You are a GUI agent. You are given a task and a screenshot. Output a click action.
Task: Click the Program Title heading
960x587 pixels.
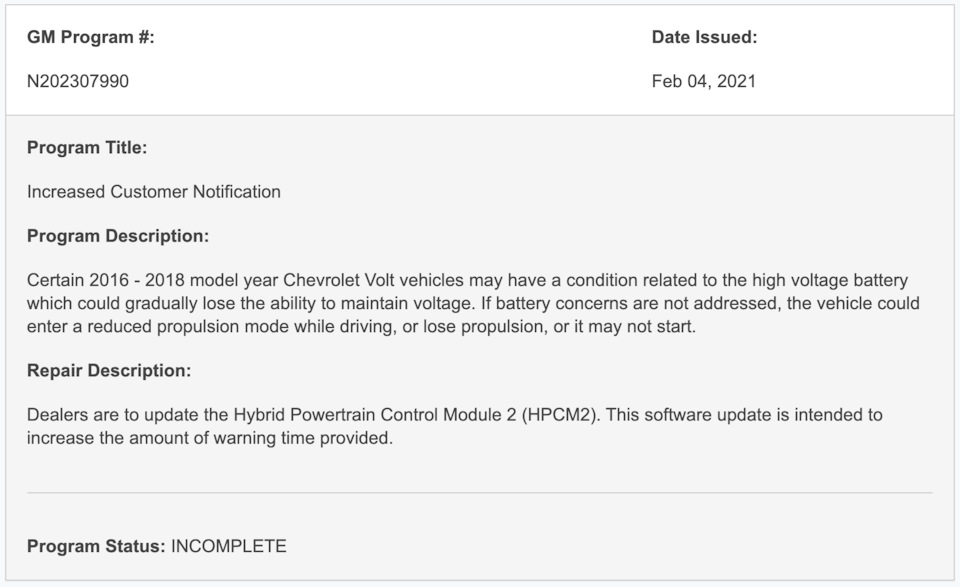coord(87,148)
